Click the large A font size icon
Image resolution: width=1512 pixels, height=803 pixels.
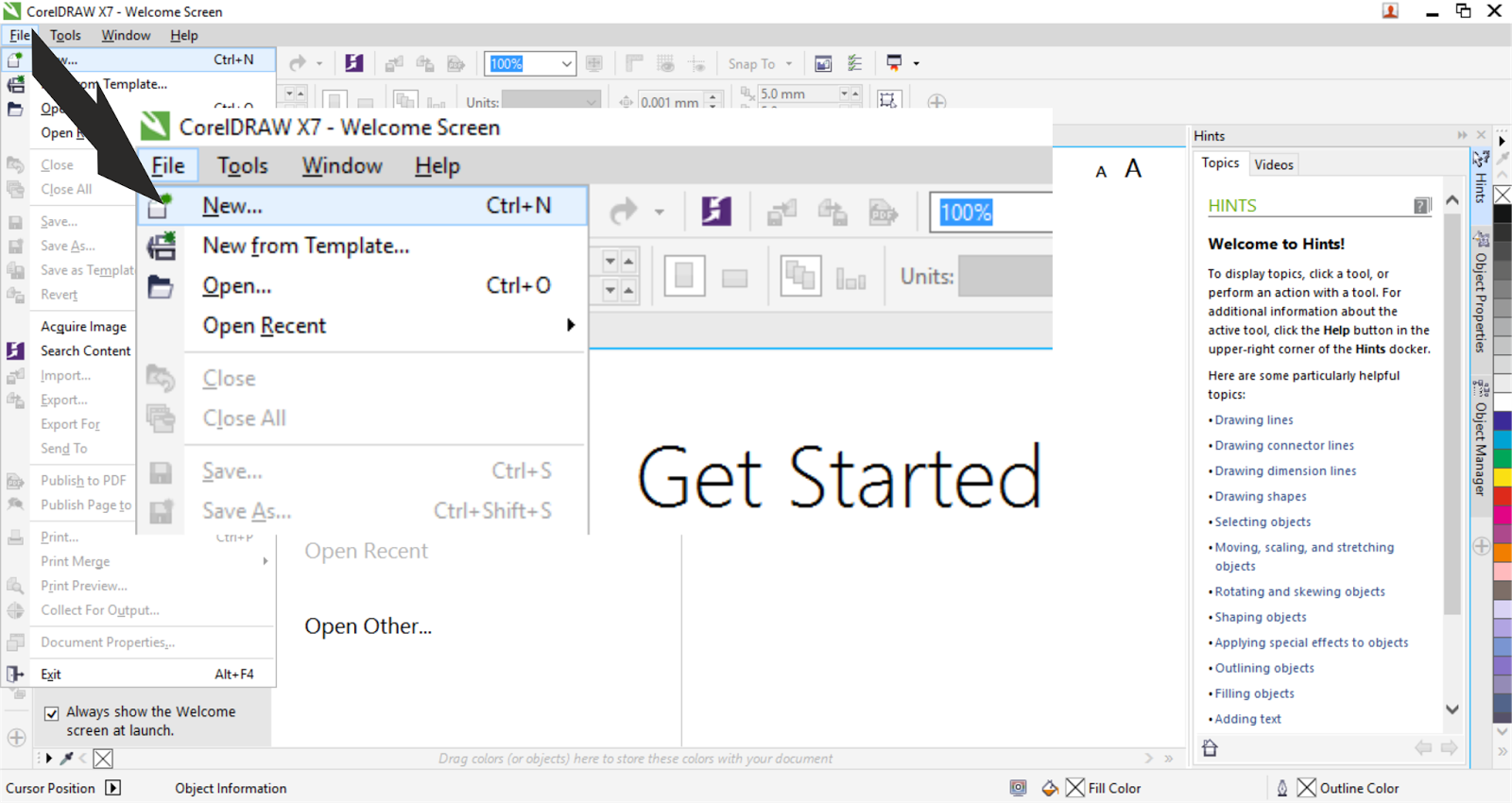tap(1133, 169)
